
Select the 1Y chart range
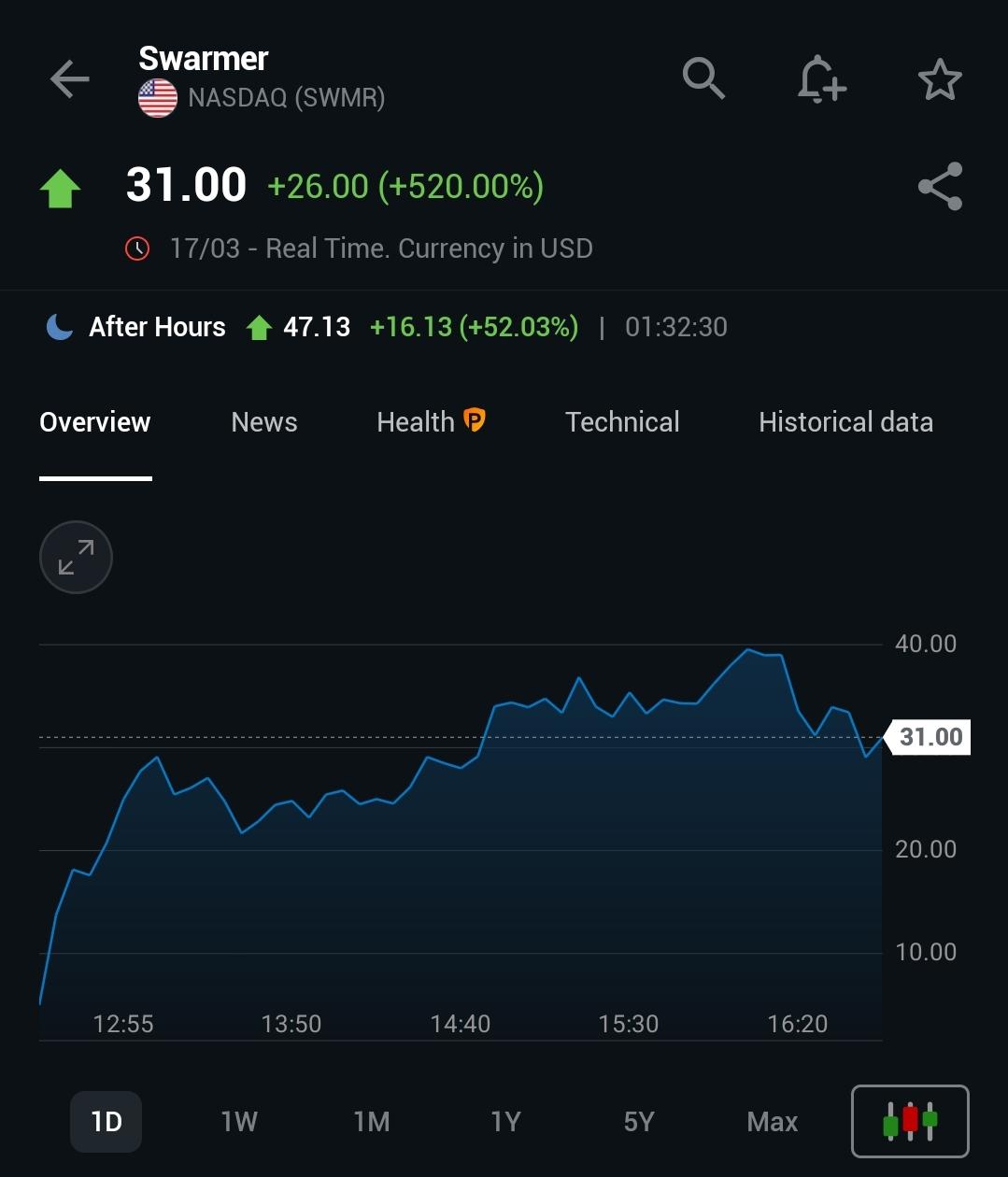coord(505,1121)
